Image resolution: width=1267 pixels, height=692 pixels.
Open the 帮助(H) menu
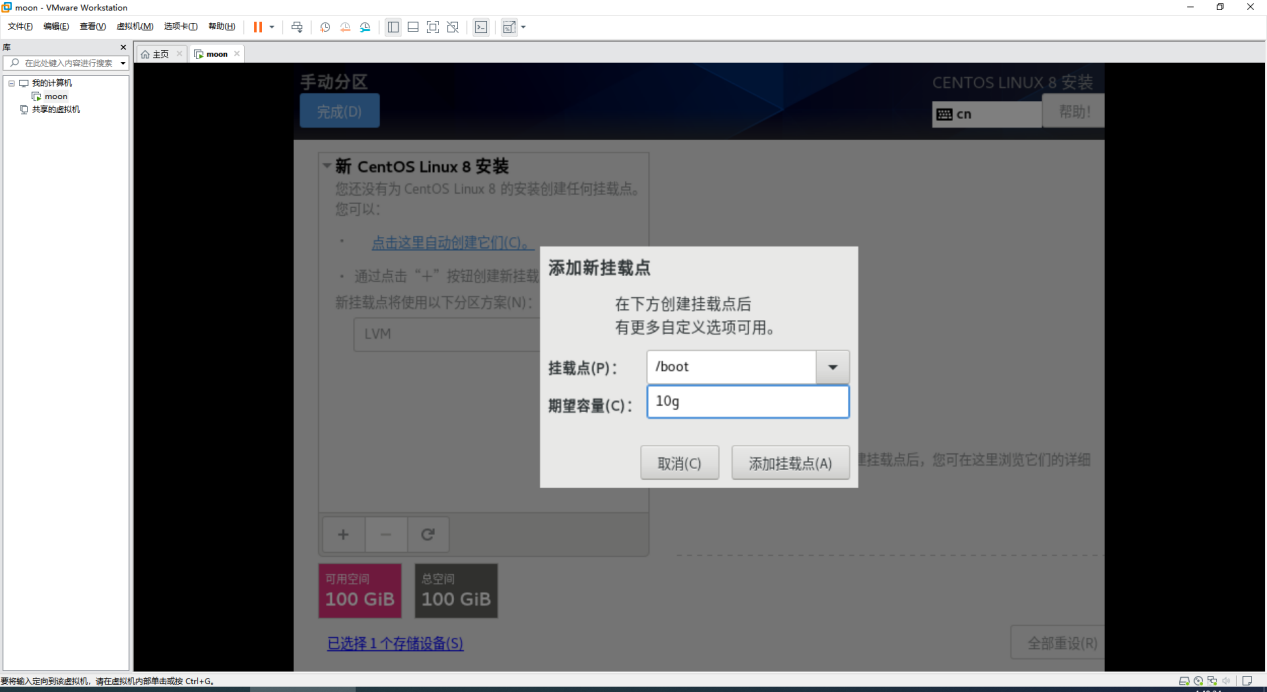pyautogui.click(x=222, y=27)
